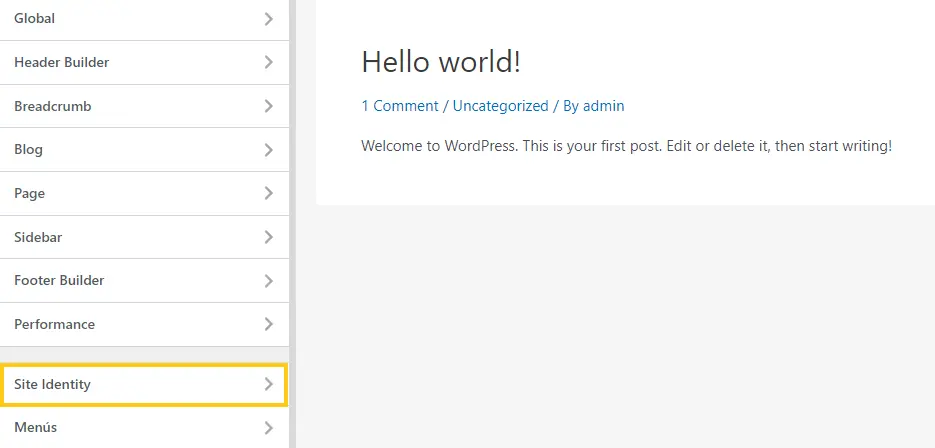
Task: Open the Site Identity section
Action: tap(144, 385)
